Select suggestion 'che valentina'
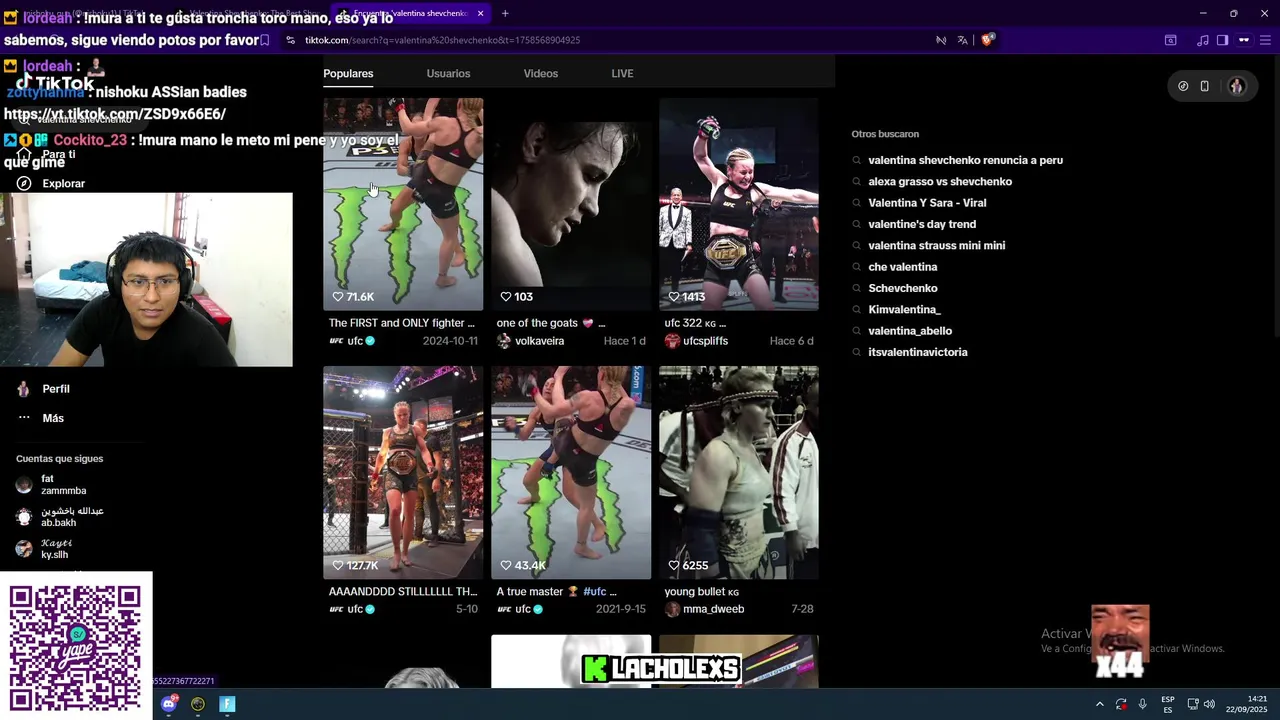1280x720 pixels. 903,267
